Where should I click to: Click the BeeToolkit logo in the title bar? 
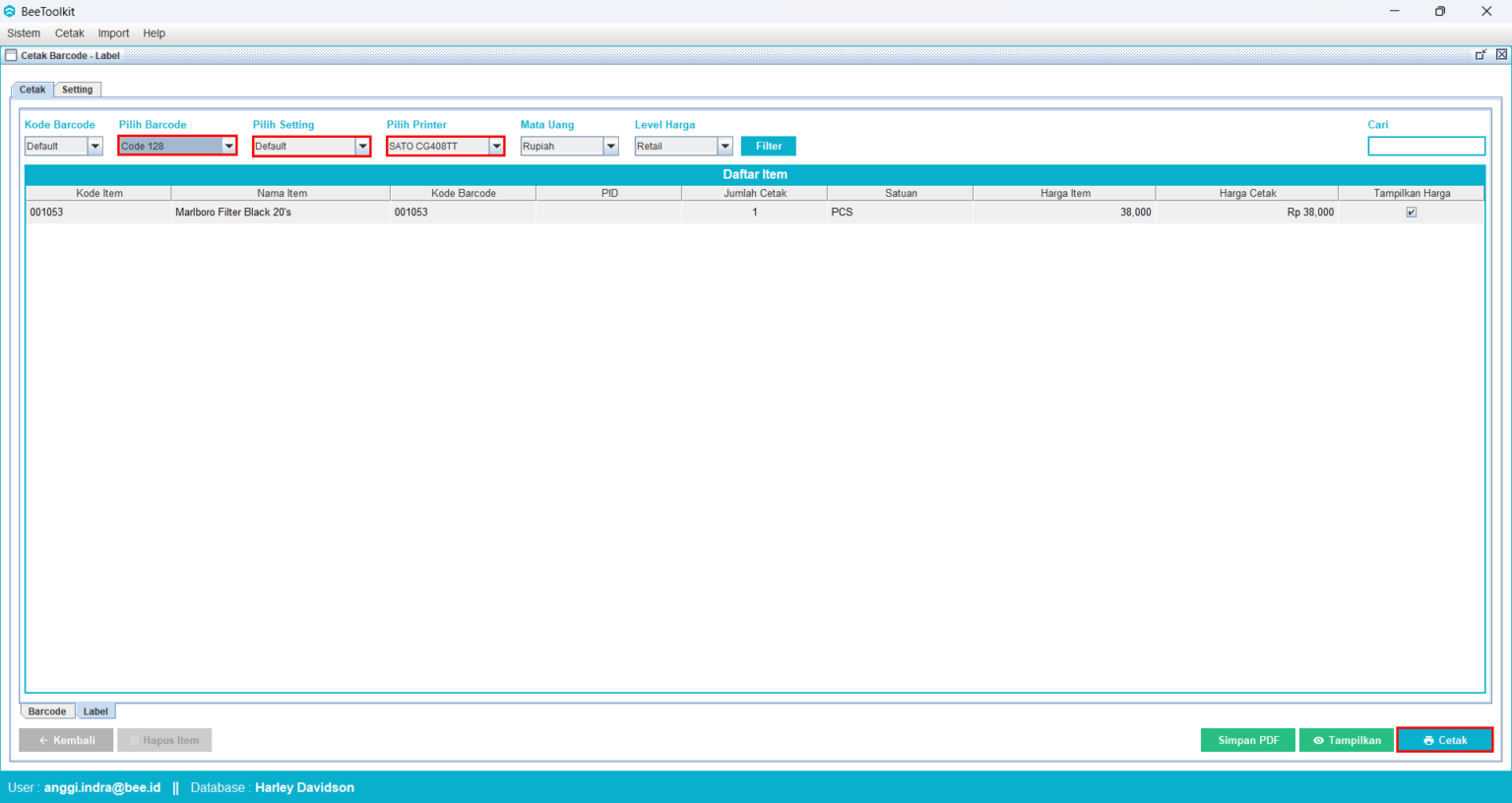(x=11, y=11)
